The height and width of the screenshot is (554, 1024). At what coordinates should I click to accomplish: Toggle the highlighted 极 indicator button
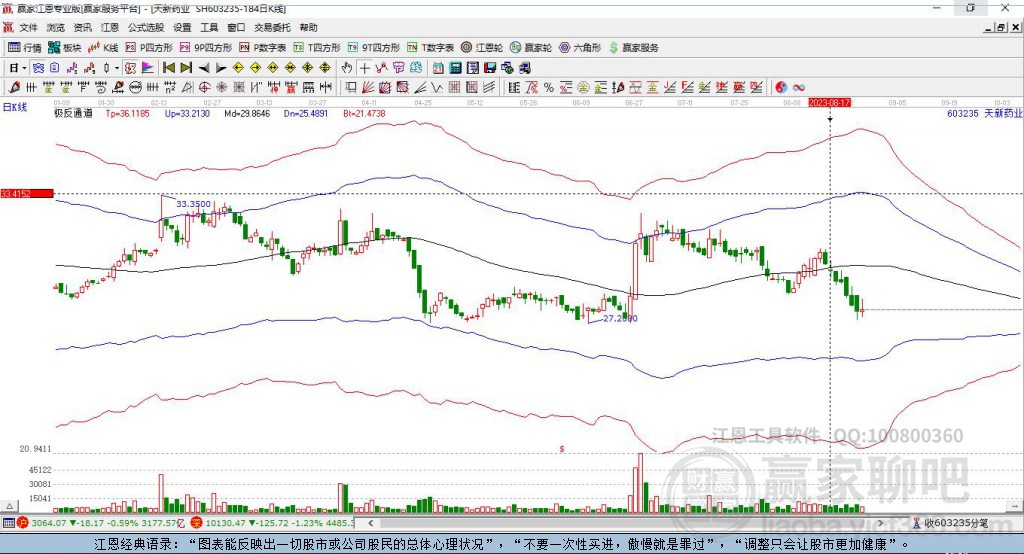(x=130, y=68)
